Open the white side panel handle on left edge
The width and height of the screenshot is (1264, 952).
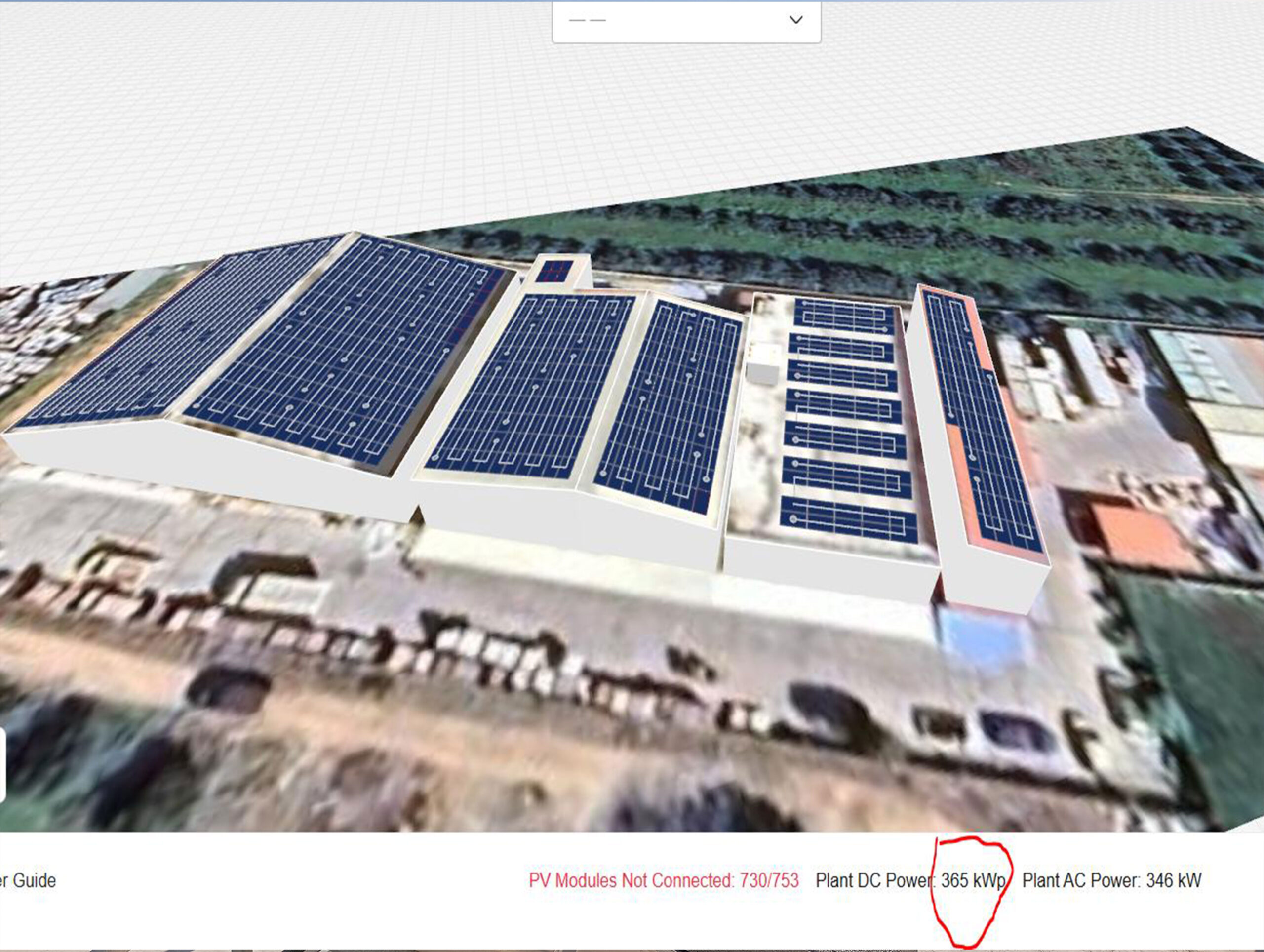click(2, 764)
